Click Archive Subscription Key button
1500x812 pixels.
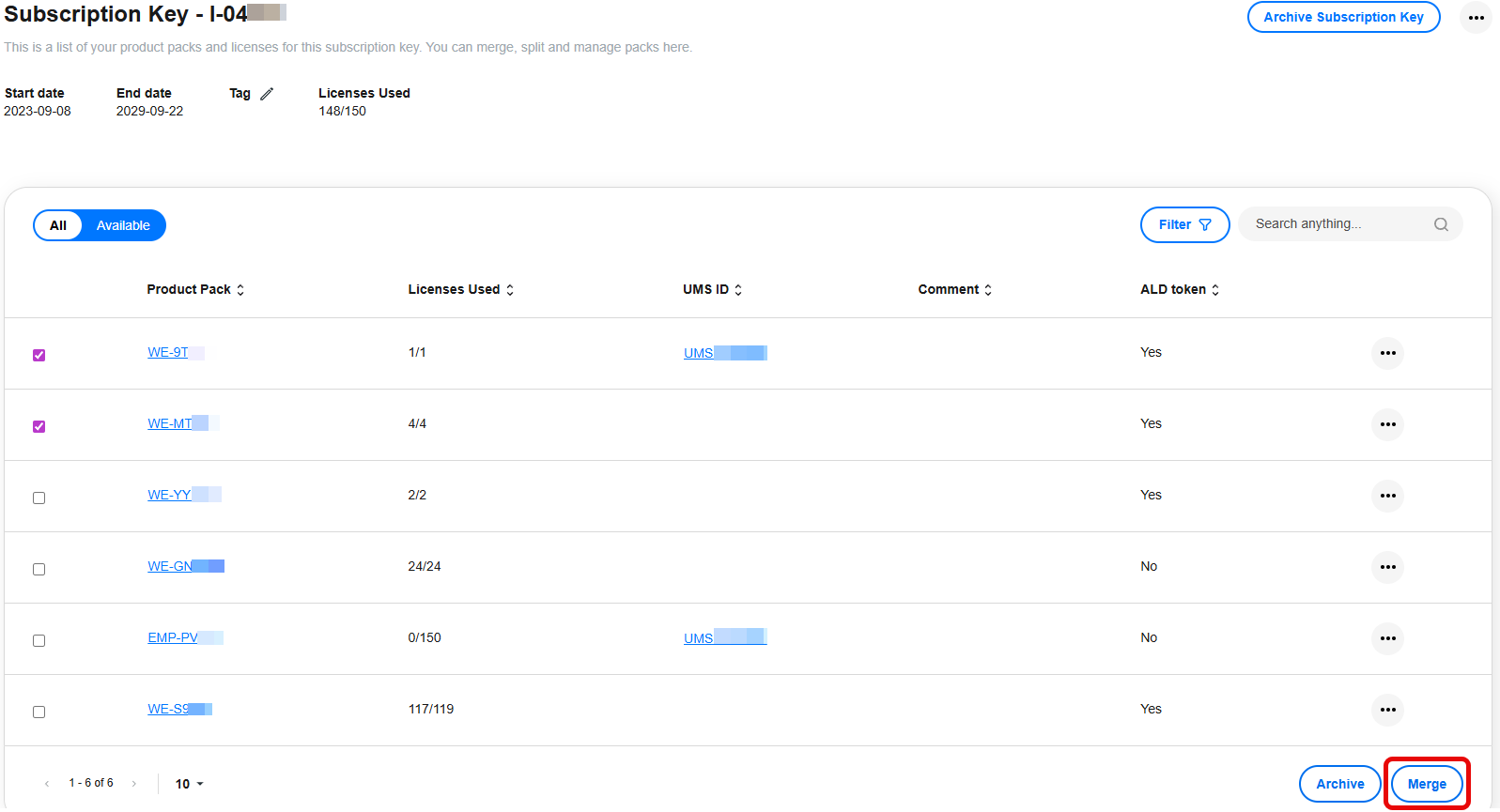tap(1342, 18)
